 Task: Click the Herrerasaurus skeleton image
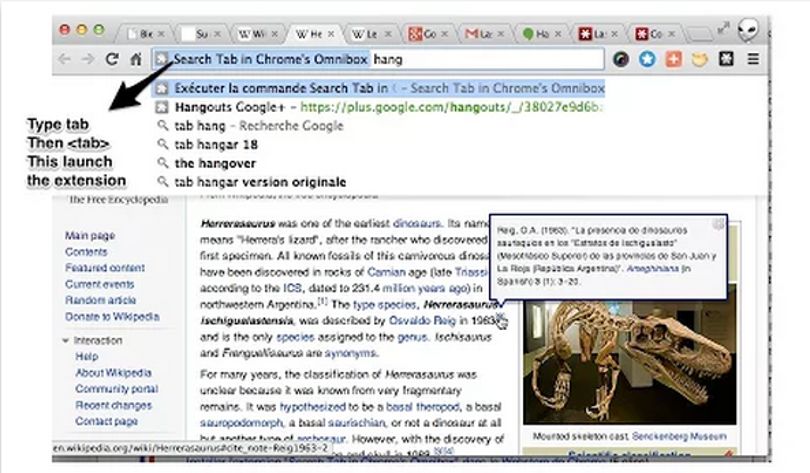click(630, 362)
